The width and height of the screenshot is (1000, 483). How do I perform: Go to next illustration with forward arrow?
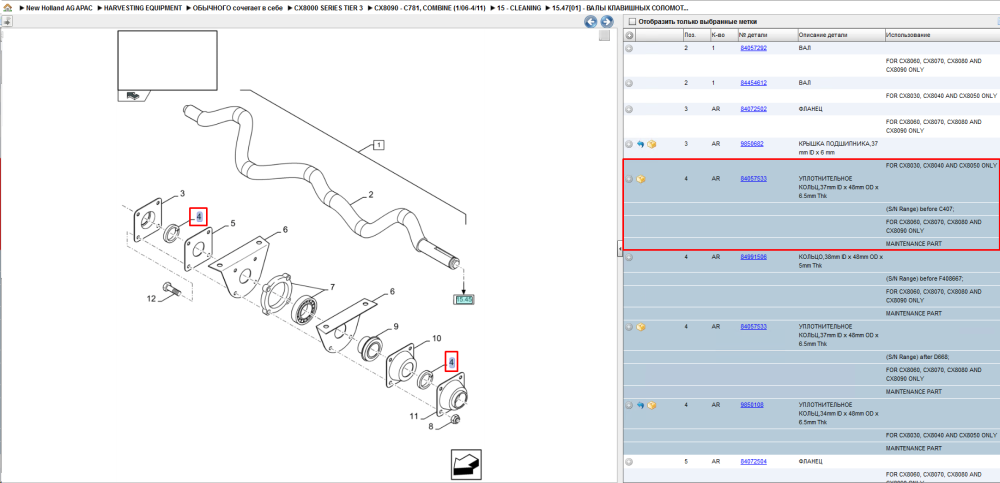(607, 22)
